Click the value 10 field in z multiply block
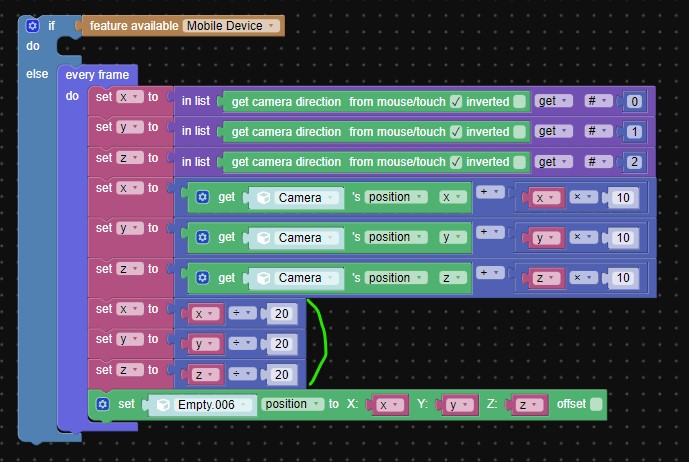Image resolution: width=689 pixels, height=462 pixels. 623,278
